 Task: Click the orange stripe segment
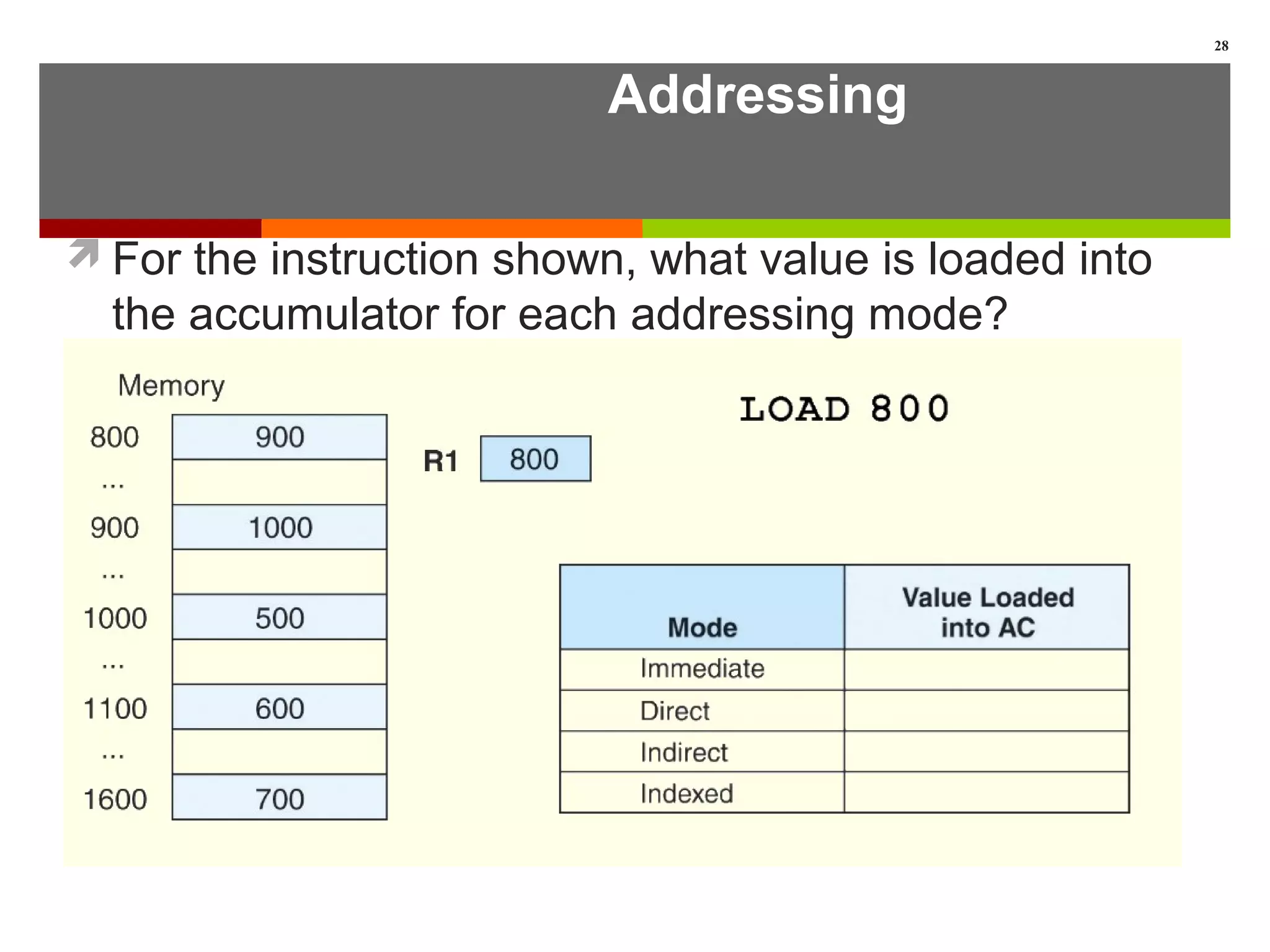click(x=452, y=228)
